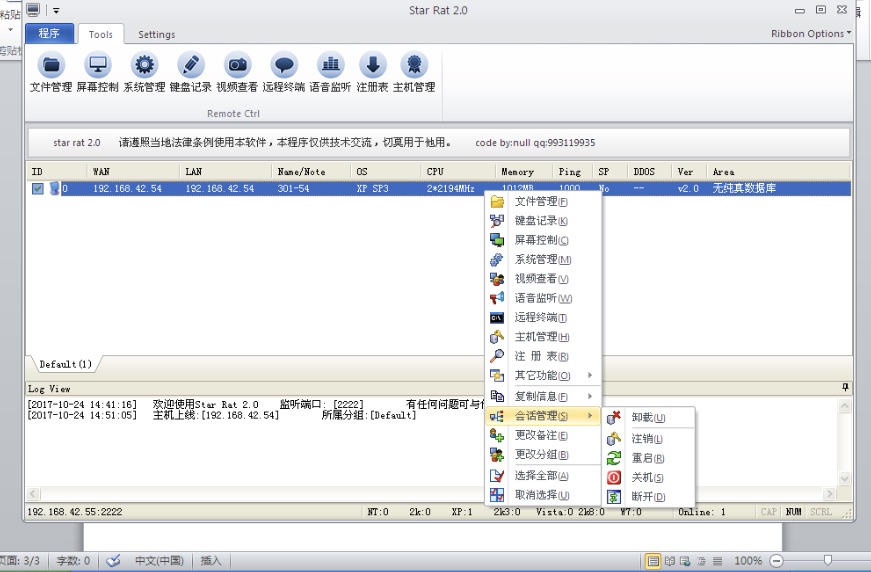This screenshot has width=871, height=572.
Task: Choose 键盘记录(K) in context menu
Action: (x=543, y=221)
